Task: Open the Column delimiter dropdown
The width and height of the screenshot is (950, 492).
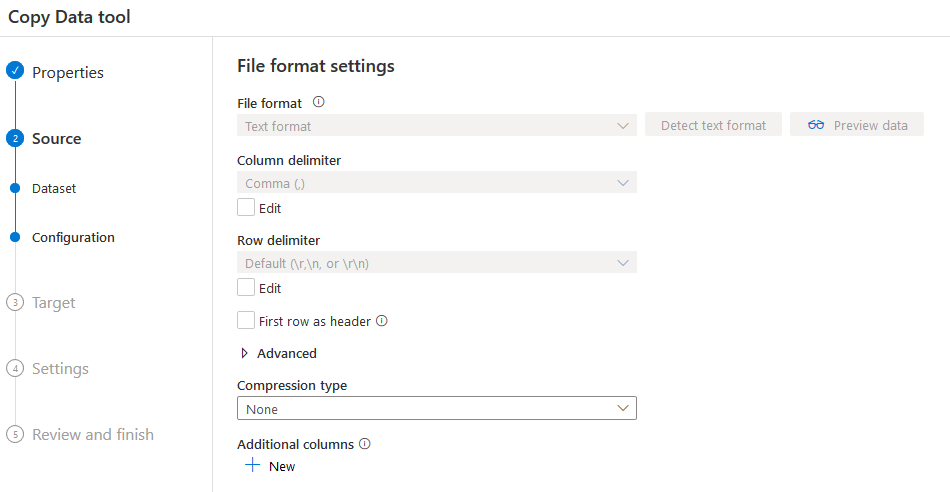Action: click(x=436, y=183)
